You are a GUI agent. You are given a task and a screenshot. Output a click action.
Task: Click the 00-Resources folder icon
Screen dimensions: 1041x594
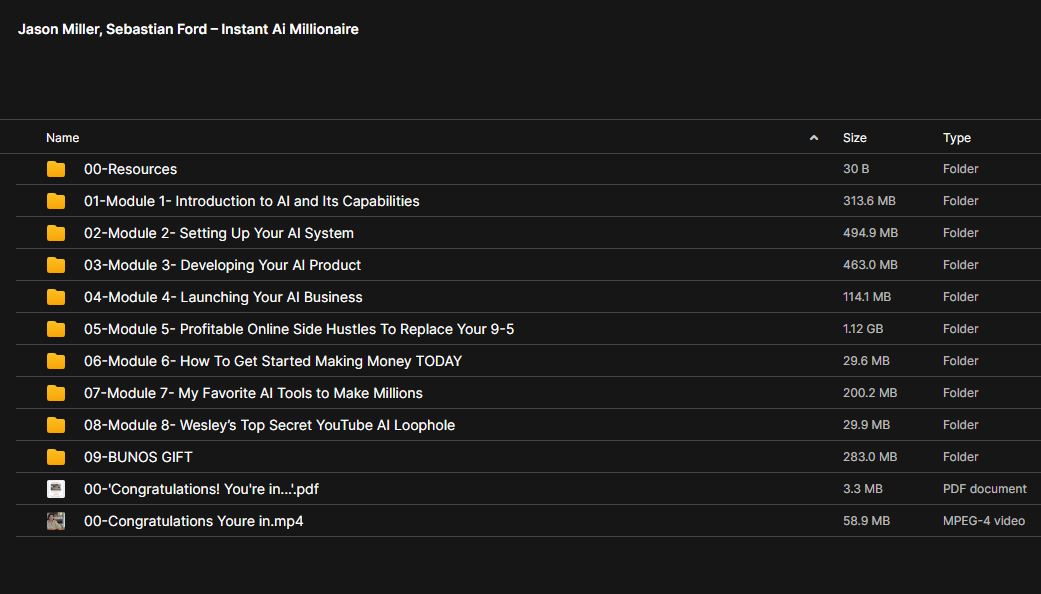click(56, 169)
